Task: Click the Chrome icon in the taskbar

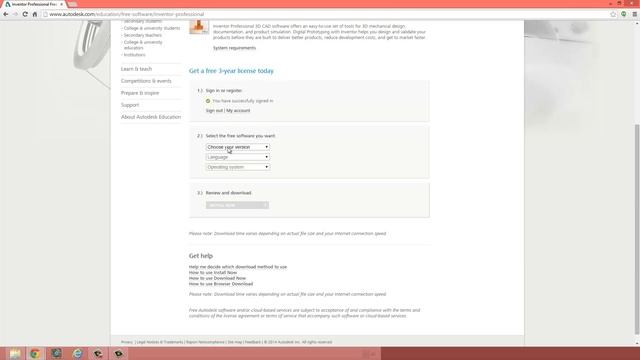Action: pos(35,353)
